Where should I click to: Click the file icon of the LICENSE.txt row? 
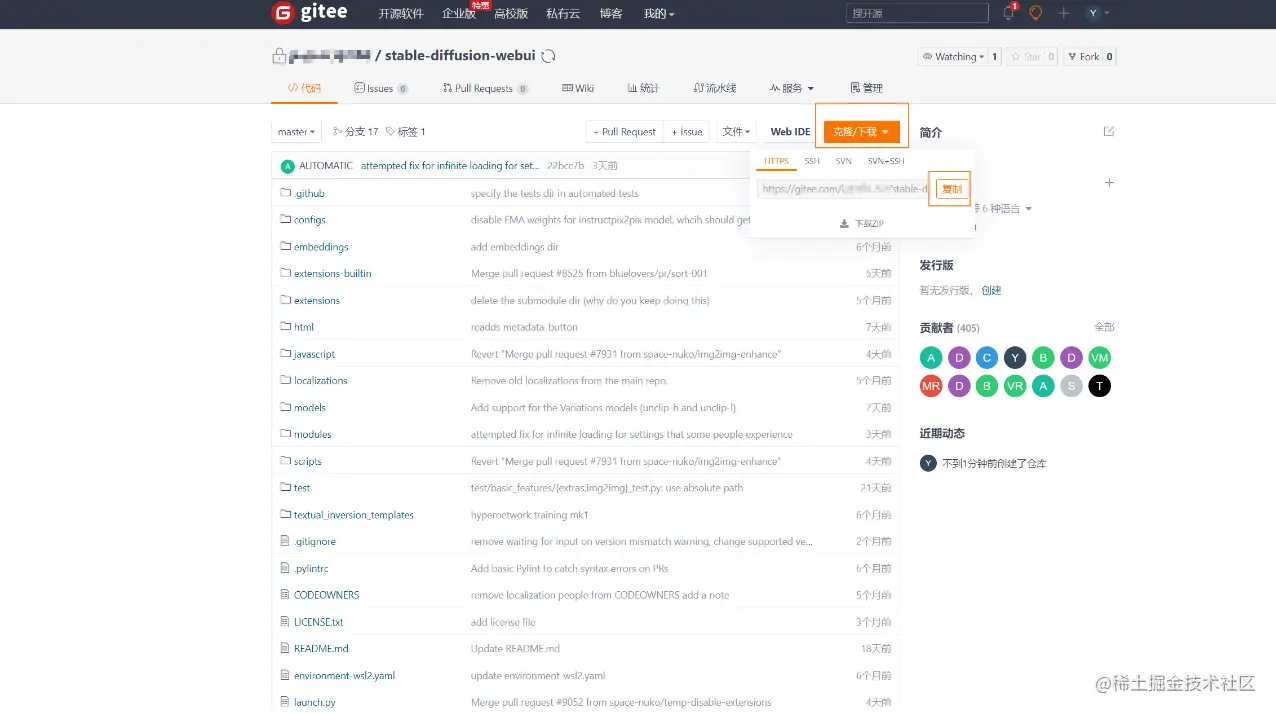pyautogui.click(x=285, y=621)
